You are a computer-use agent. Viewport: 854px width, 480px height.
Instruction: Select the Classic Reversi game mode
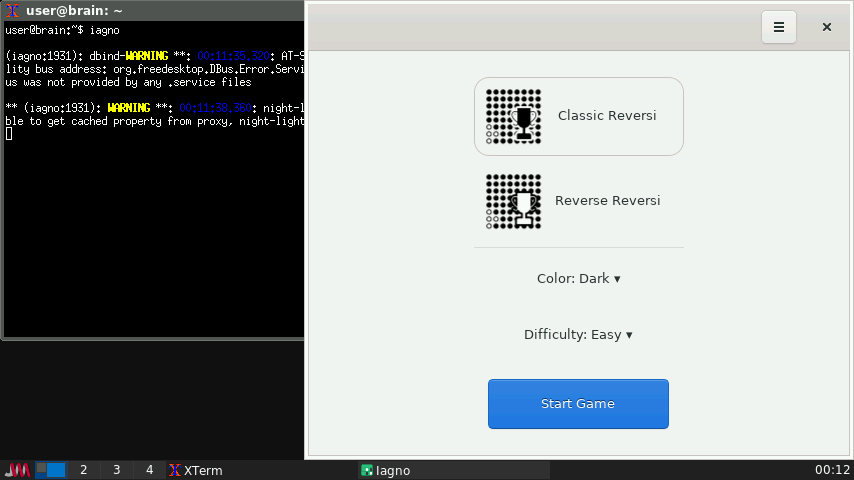pyautogui.click(x=606, y=116)
